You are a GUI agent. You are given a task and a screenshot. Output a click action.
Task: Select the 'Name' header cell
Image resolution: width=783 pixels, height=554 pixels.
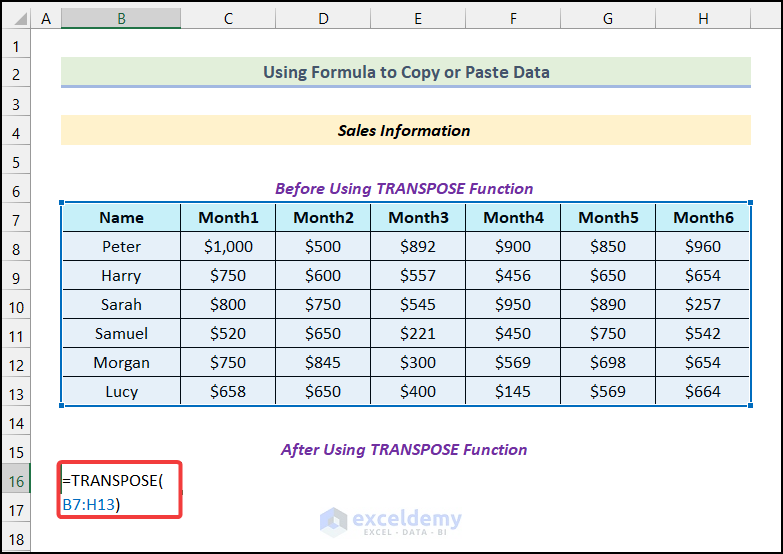pos(121,217)
